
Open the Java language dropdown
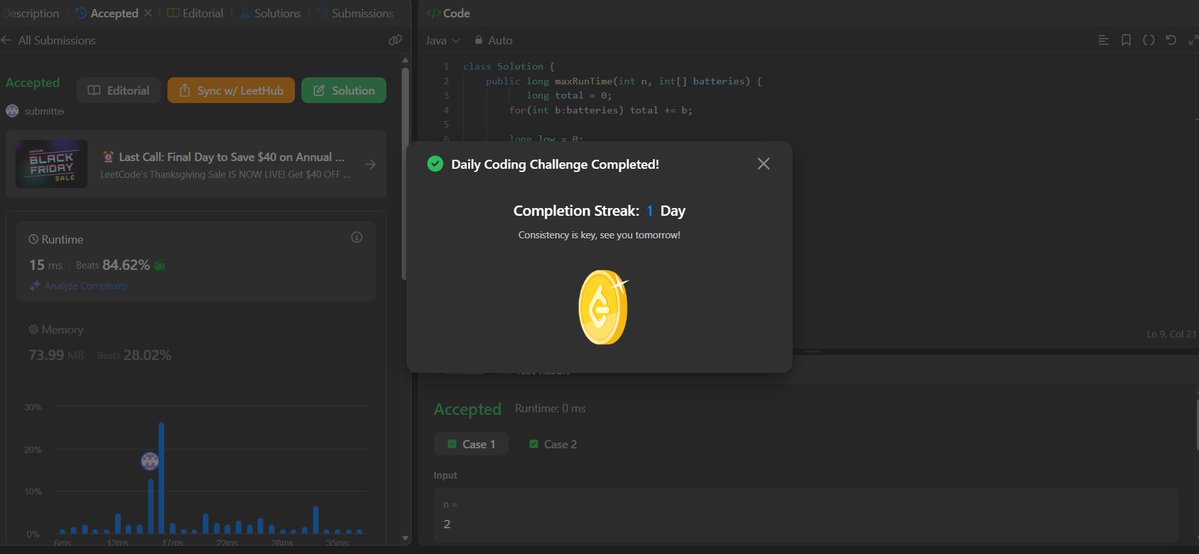click(443, 41)
